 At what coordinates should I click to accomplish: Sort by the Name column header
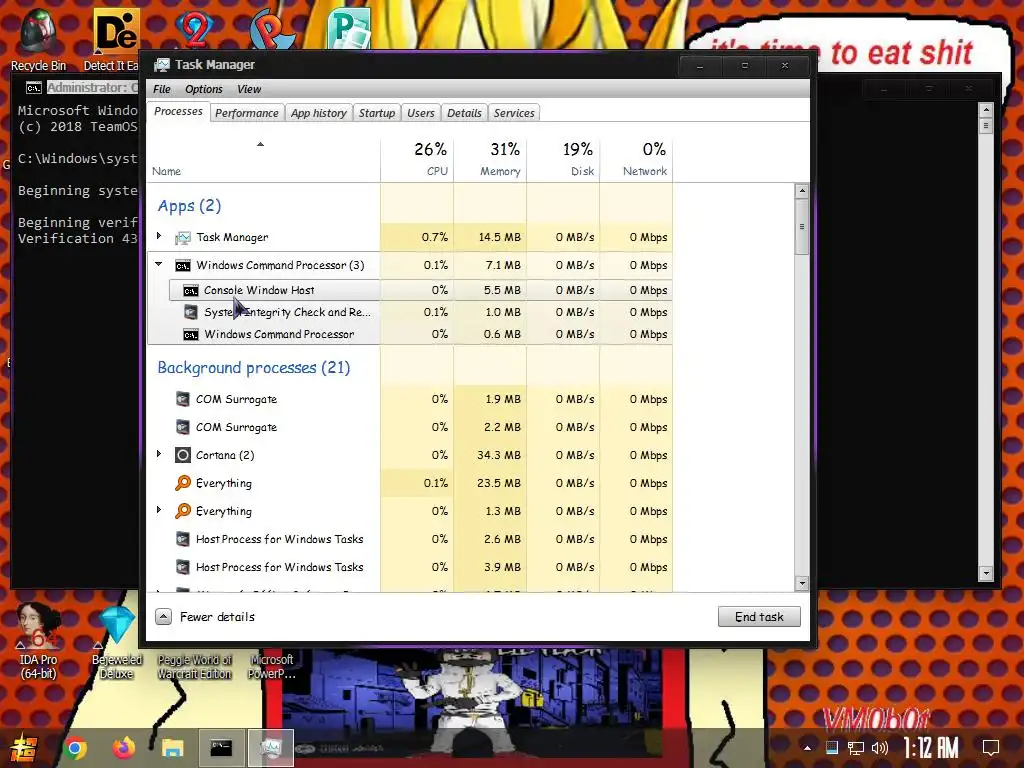click(x=264, y=159)
